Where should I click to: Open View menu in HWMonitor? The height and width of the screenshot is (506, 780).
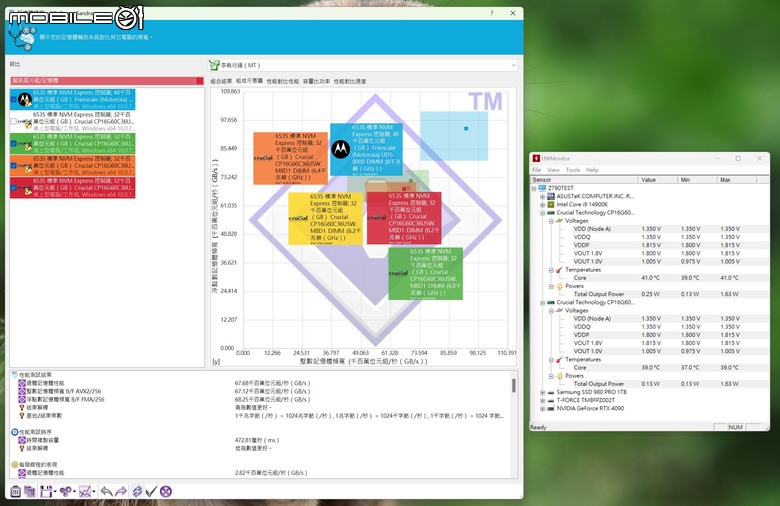click(x=553, y=170)
